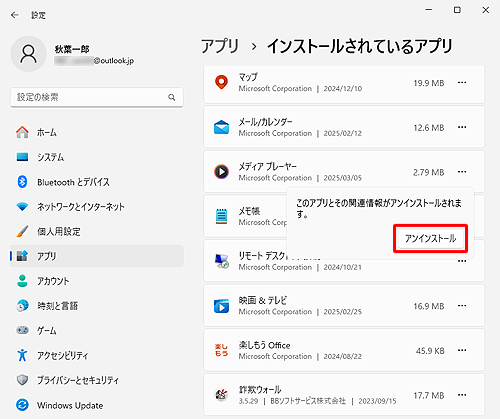This screenshot has height=419, width=500.
Task: Open more options for メディア プレーヤー
Action: click(x=462, y=172)
